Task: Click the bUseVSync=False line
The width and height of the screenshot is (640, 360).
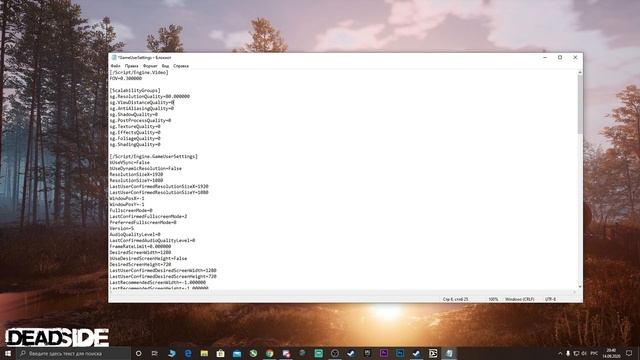Action: click(x=129, y=162)
